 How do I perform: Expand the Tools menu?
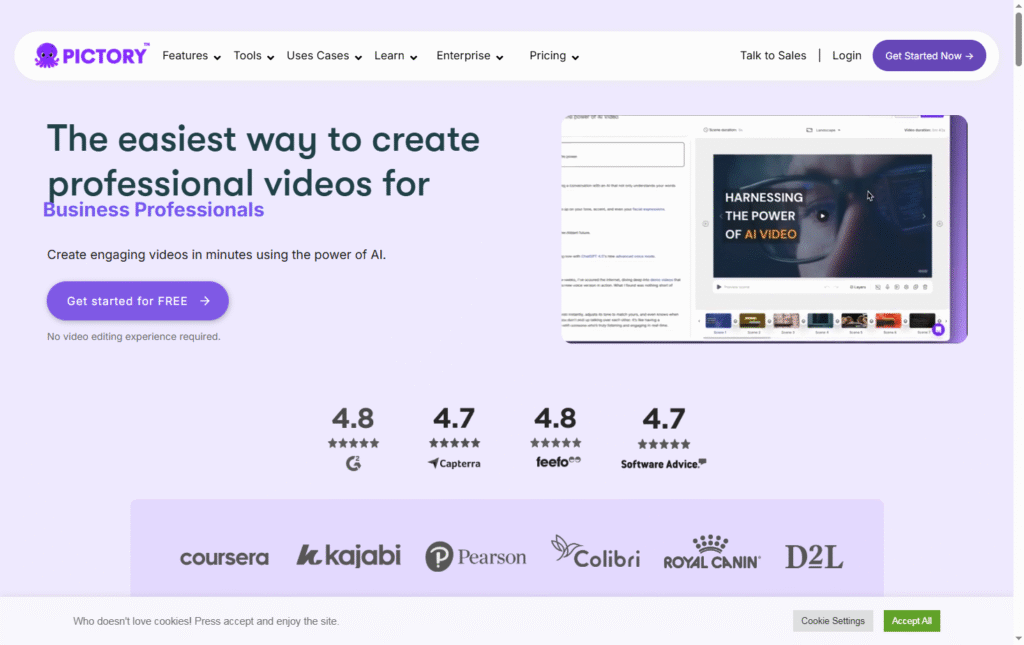(253, 56)
